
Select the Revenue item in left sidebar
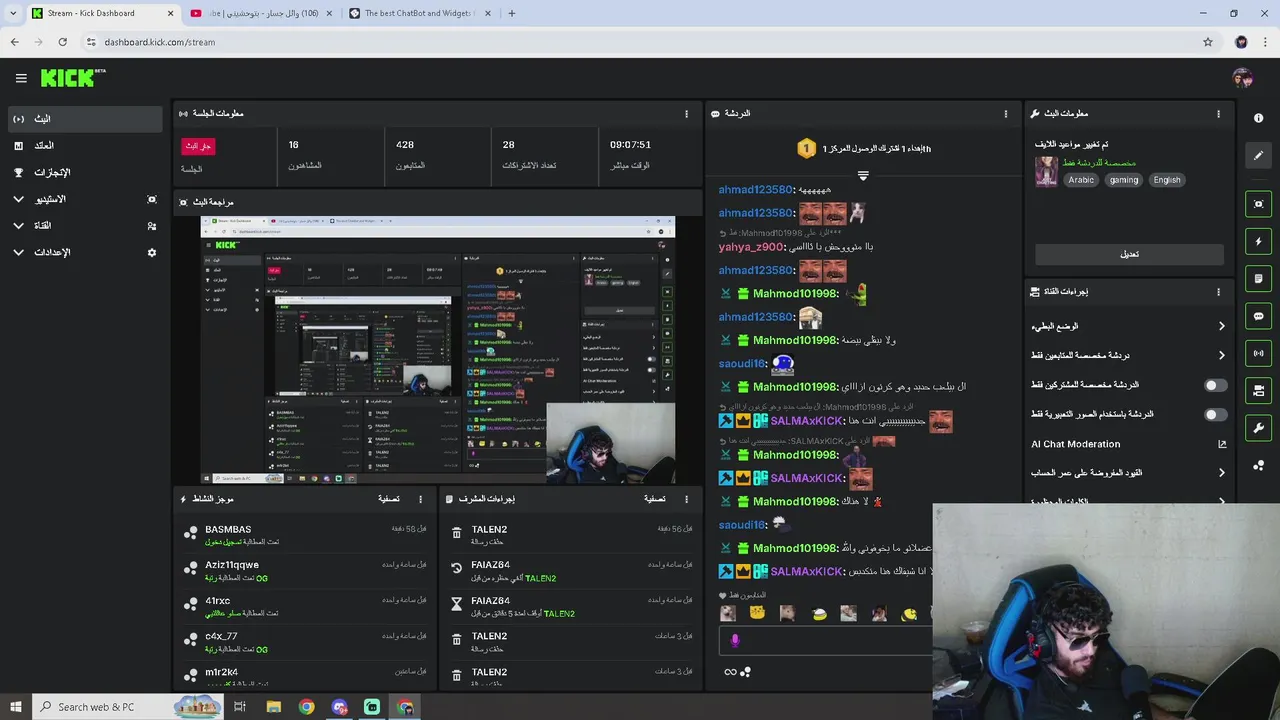(84, 146)
